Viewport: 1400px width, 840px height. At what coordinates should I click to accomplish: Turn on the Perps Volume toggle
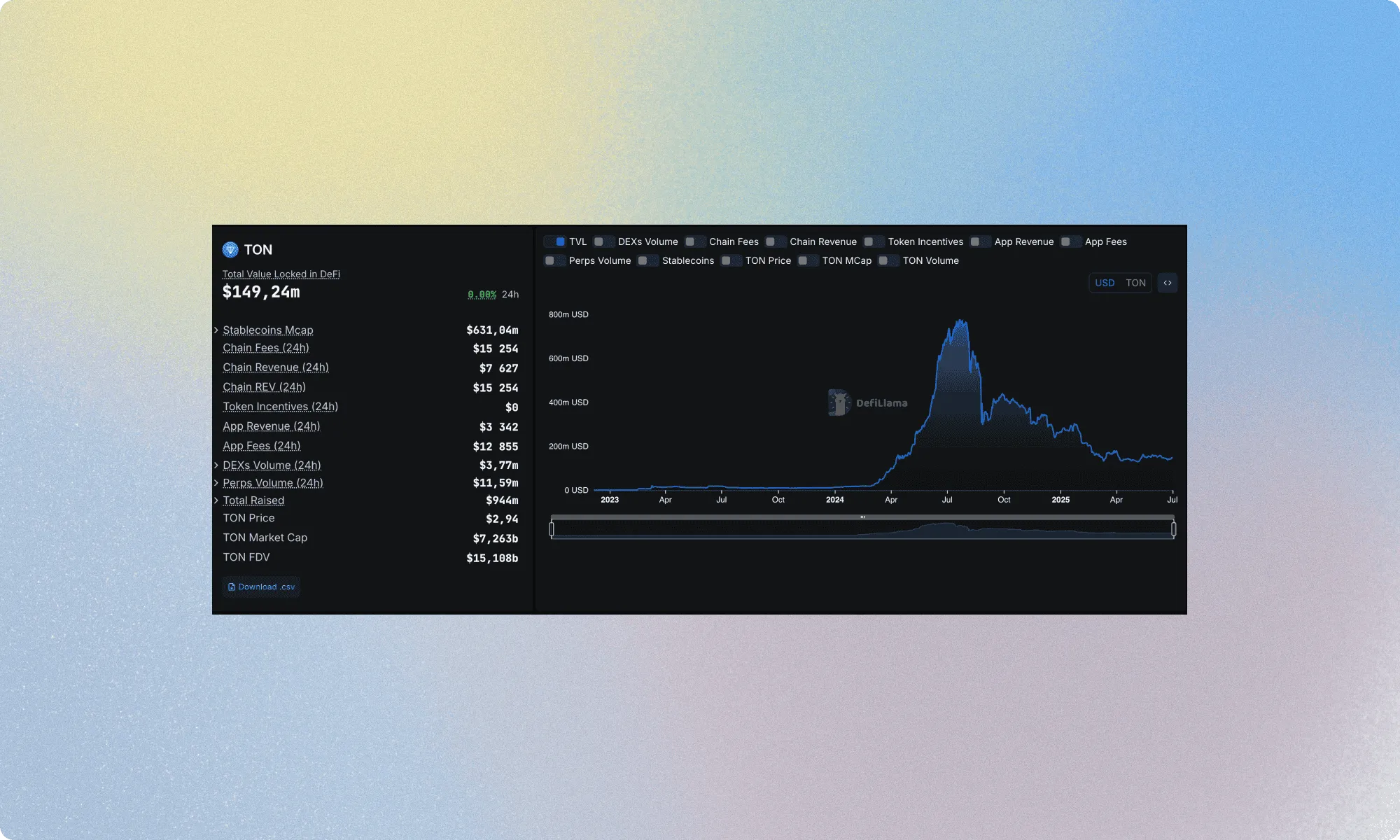tap(555, 260)
